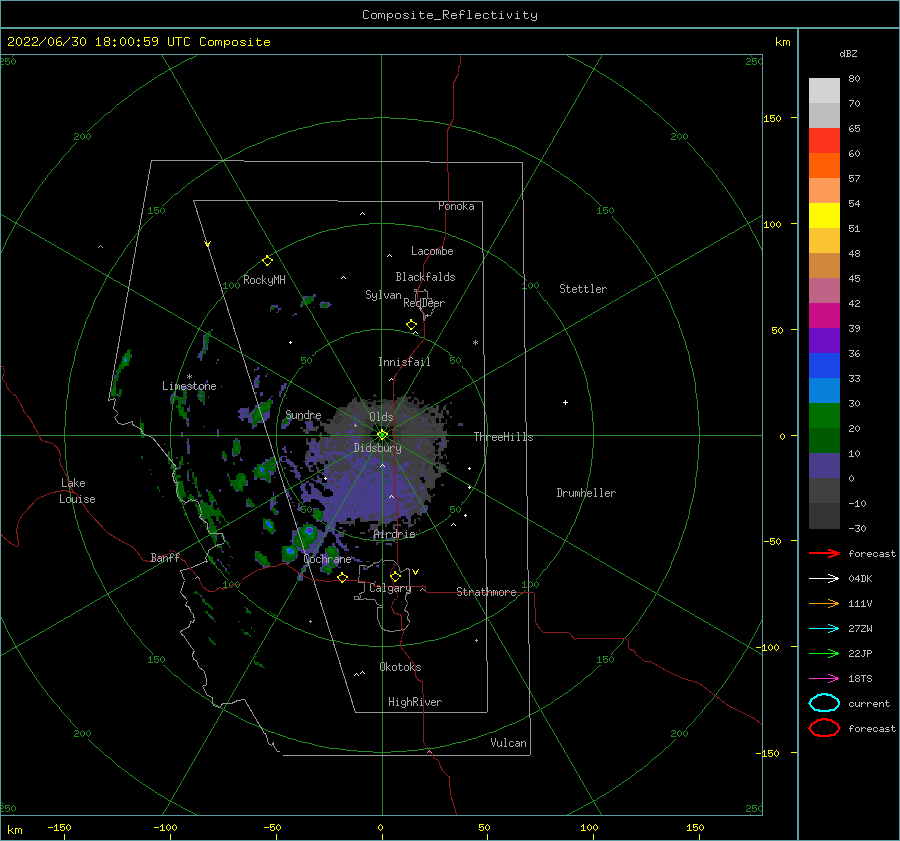Click the pink 42-45 dBZ swatch
This screenshot has width=900, height=841.
tap(824, 291)
